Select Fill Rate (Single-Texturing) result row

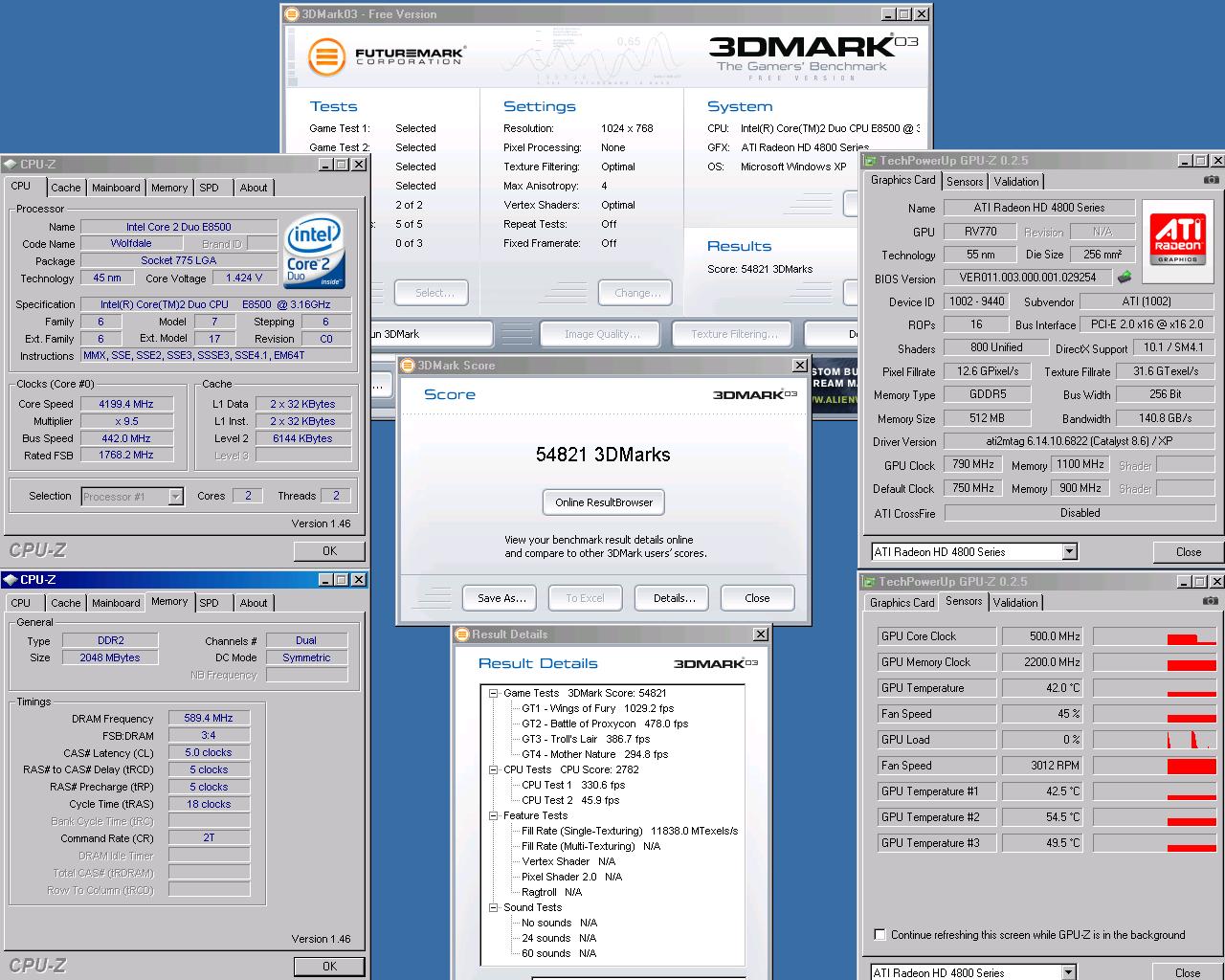click(630, 831)
